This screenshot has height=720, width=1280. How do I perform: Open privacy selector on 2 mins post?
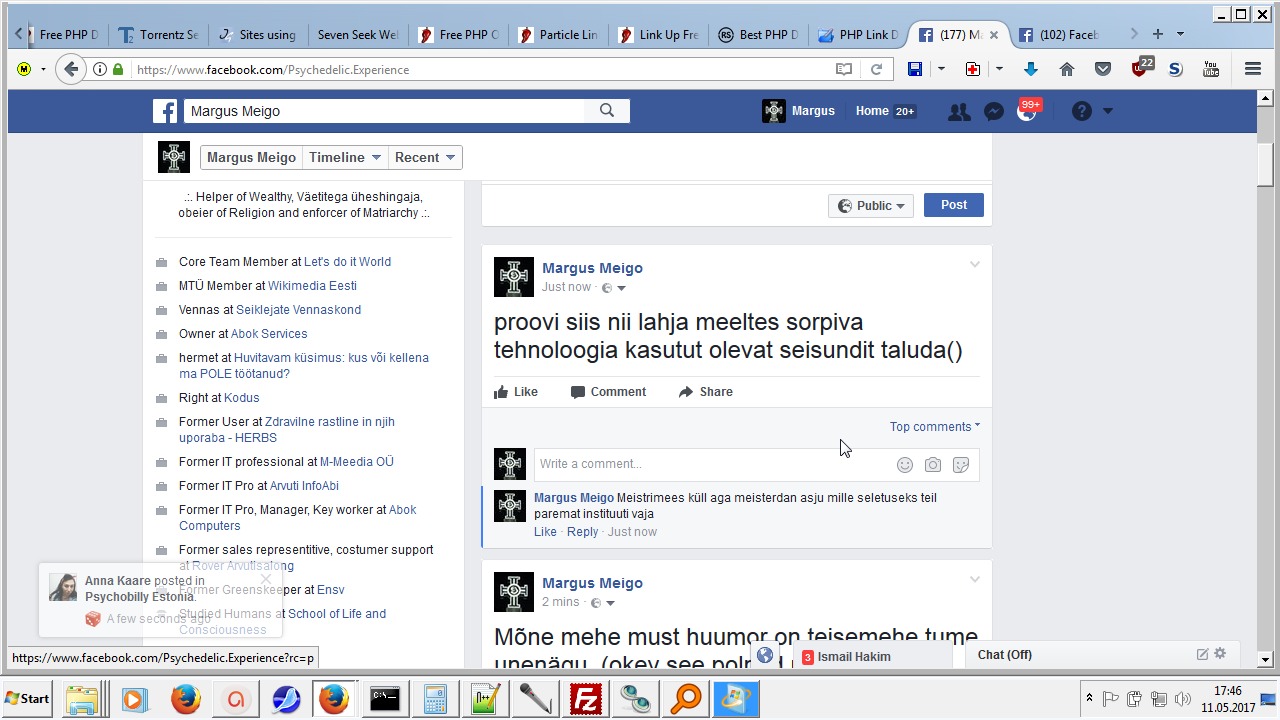602,603
